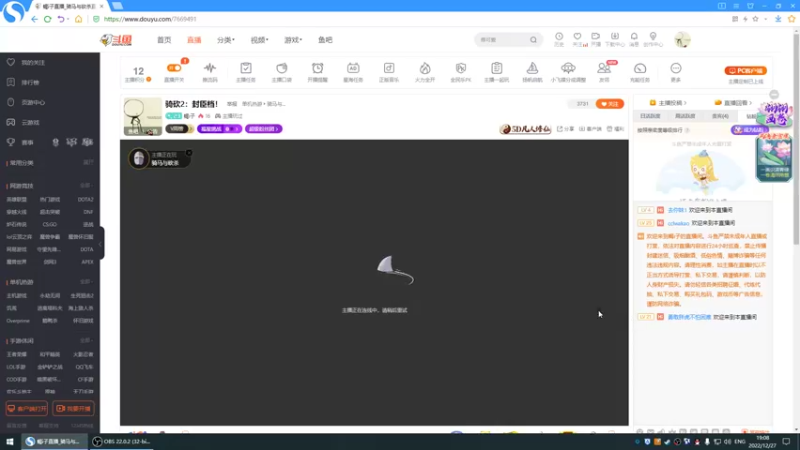
Task: Open the user avatar in the header
Action: pyautogui.click(x=682, y=40)
